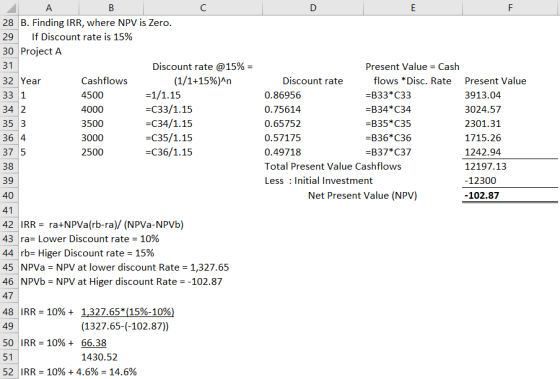The width and height of the screenshot is (560, 379).
Task: Click formula cell '=B35*C35'
Action: [x=388, y=124]
